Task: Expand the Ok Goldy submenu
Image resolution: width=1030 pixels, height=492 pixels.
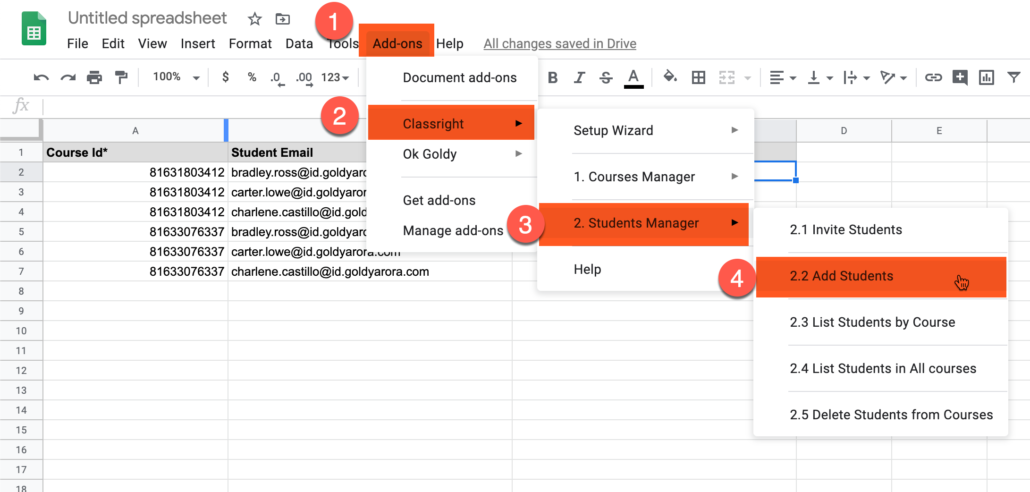Action: 453,154
